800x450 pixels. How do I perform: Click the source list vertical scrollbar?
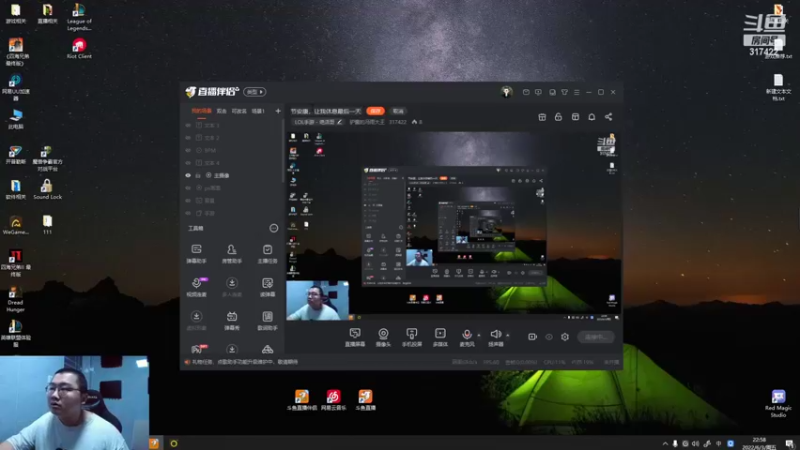(x=283, y=151)
